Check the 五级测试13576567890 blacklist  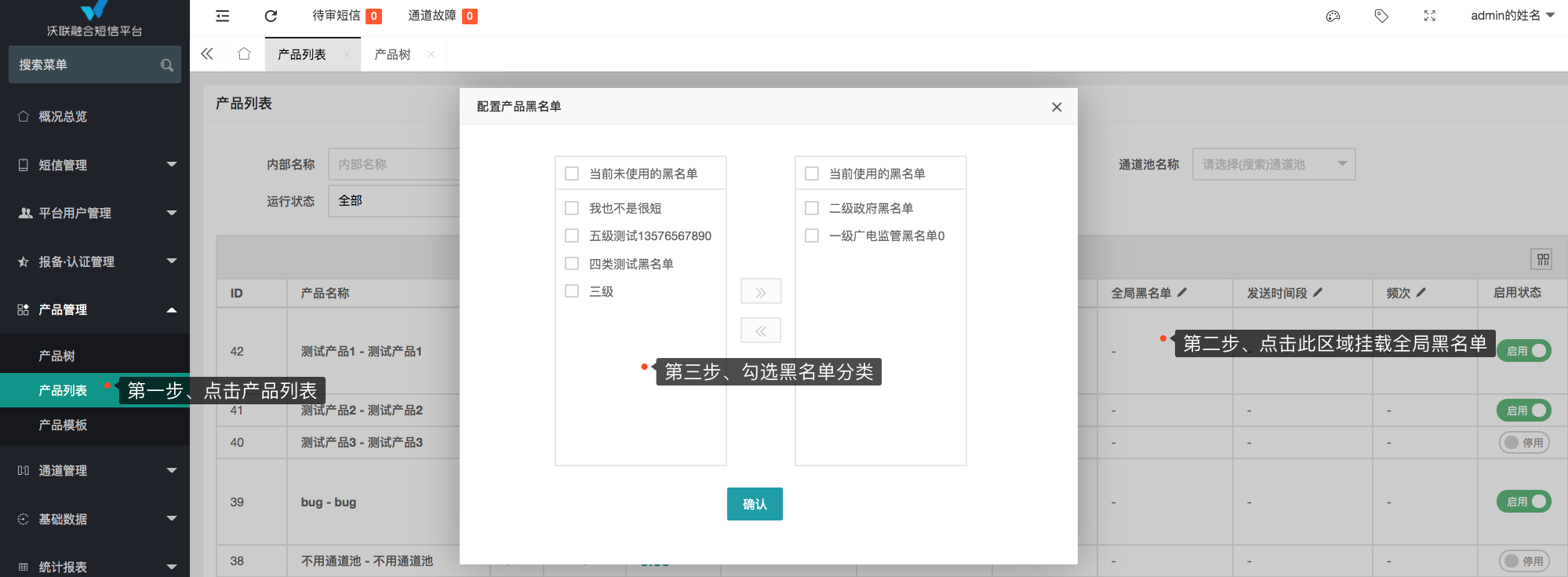click(x=572, y=236)
